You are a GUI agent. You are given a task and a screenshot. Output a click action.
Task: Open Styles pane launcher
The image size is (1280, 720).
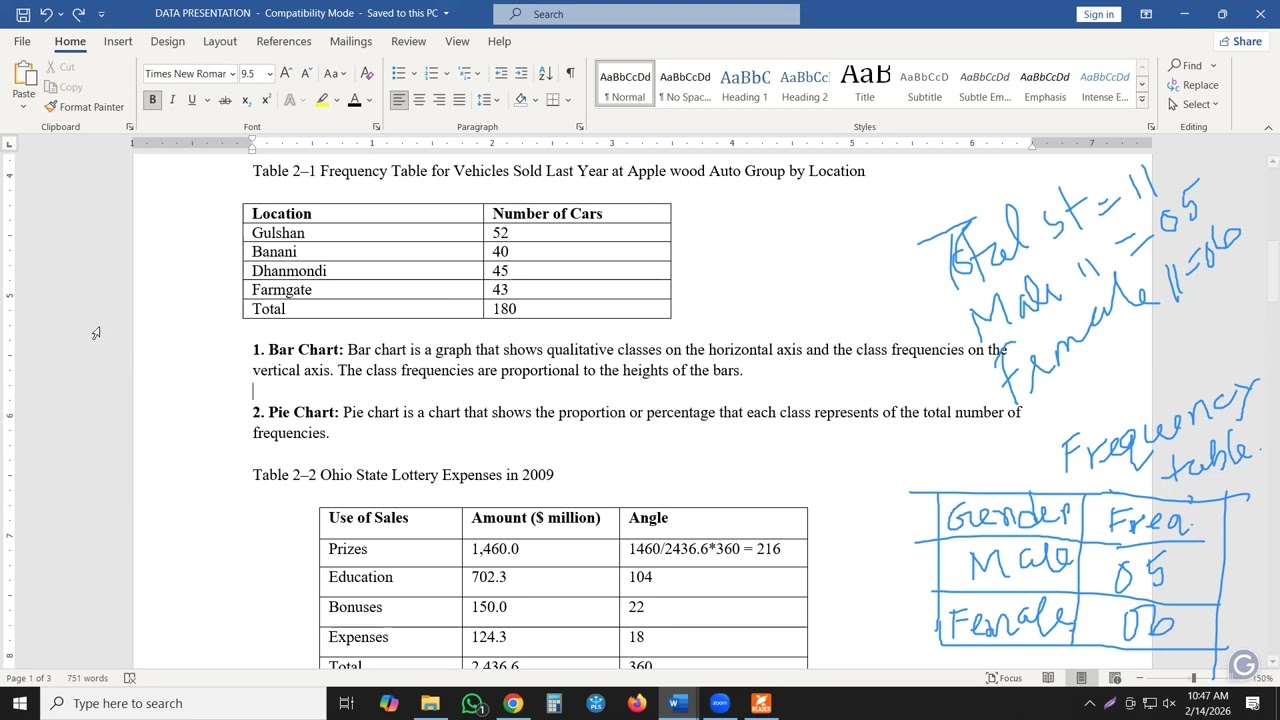click(x=1150, y=127)
